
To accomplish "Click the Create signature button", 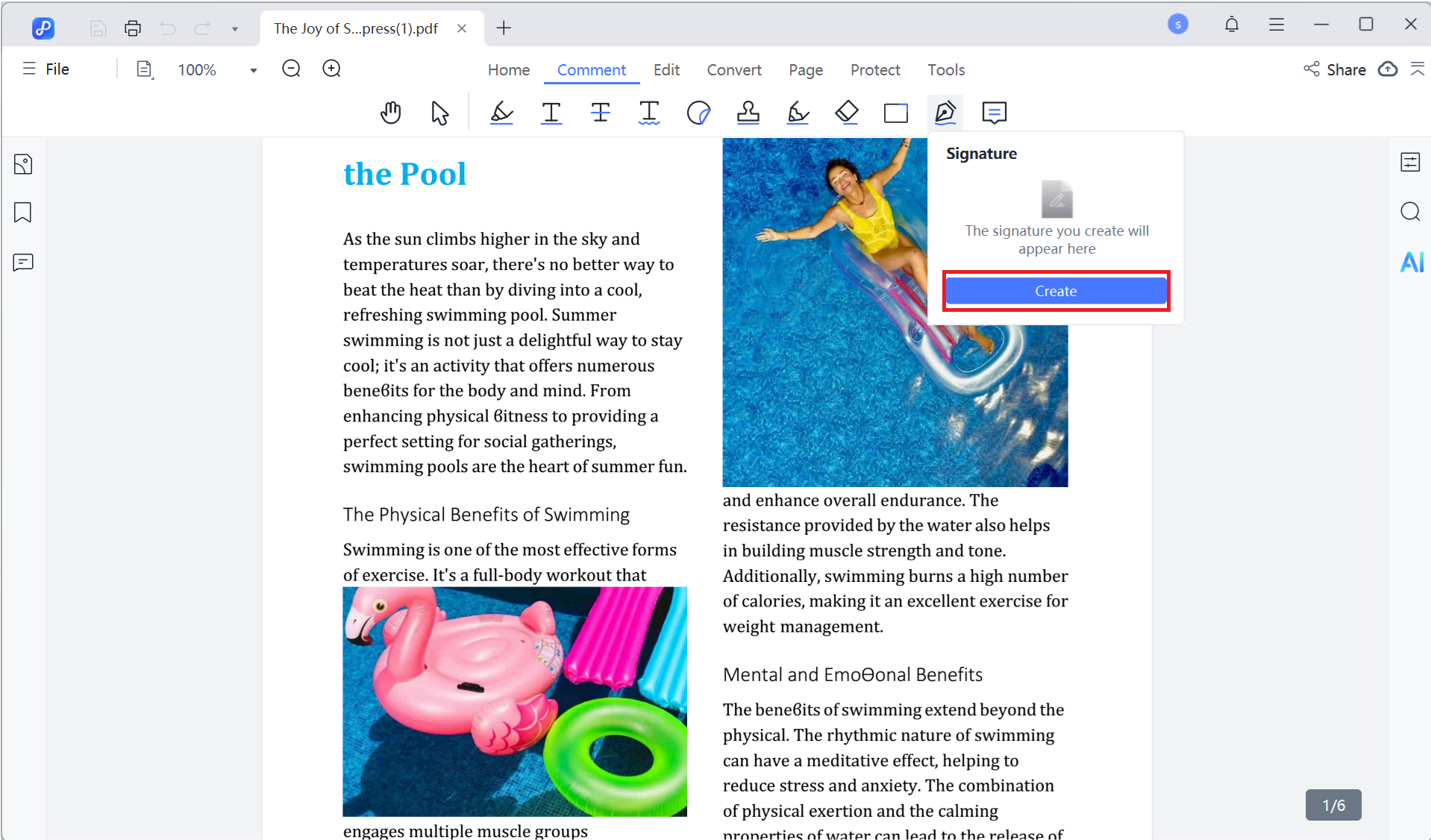I will click(1055, 291).
